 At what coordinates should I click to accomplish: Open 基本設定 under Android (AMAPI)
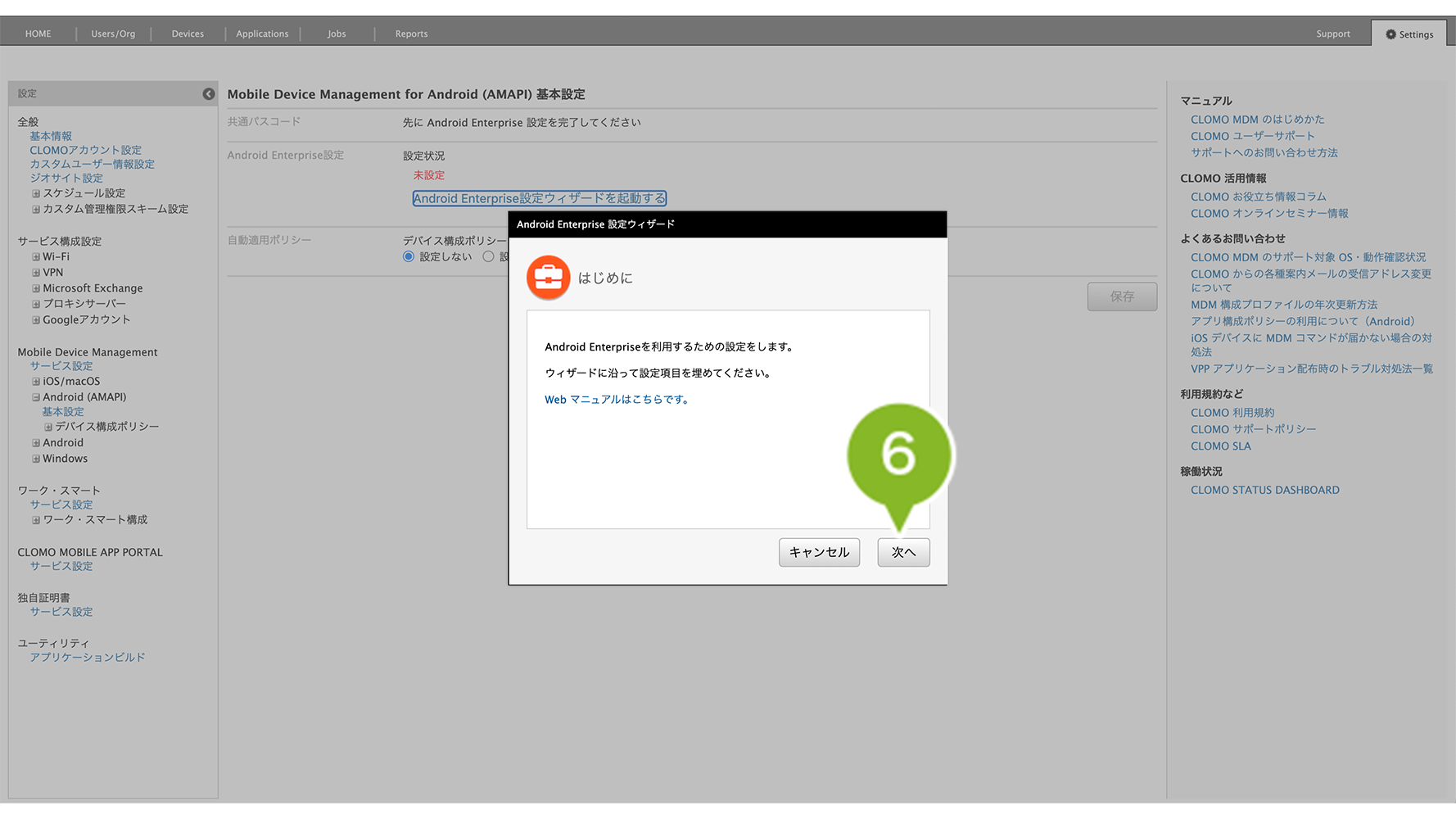point(63,412)
